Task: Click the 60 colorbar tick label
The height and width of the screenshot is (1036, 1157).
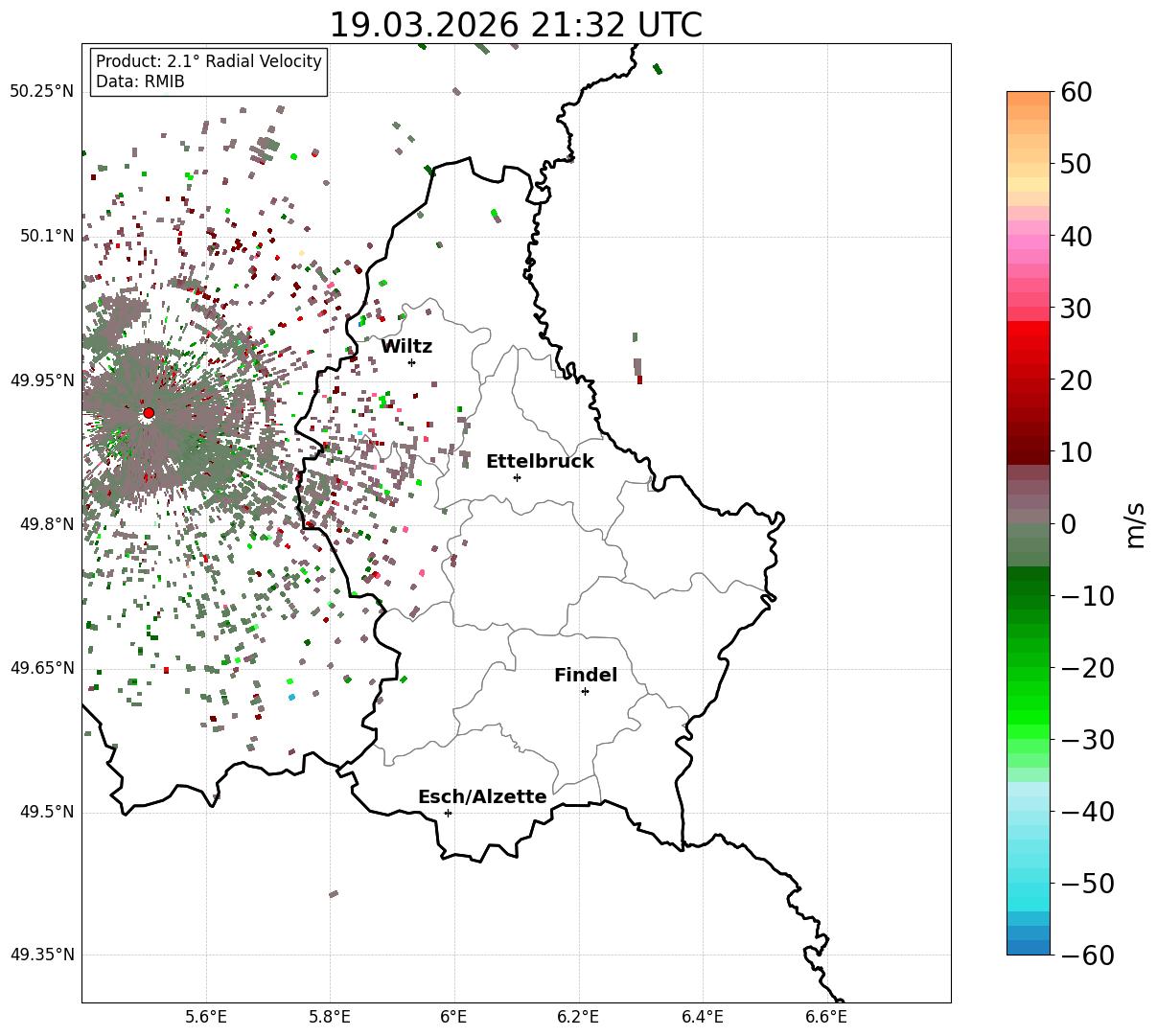Action: [1075, 93]
